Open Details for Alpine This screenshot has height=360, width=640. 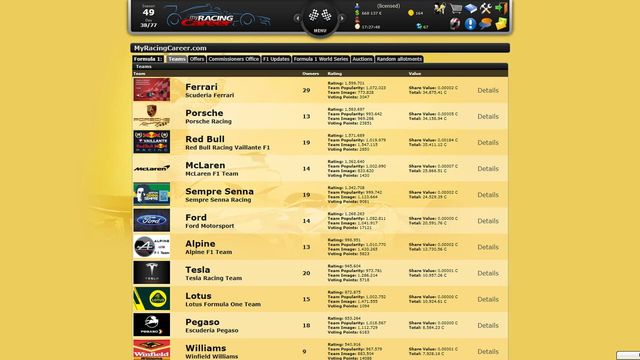point(488,247)
